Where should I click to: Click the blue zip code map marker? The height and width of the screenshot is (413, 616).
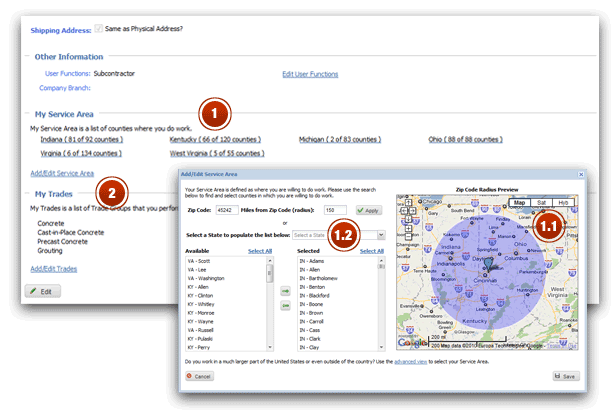click(x=488, y=264)
